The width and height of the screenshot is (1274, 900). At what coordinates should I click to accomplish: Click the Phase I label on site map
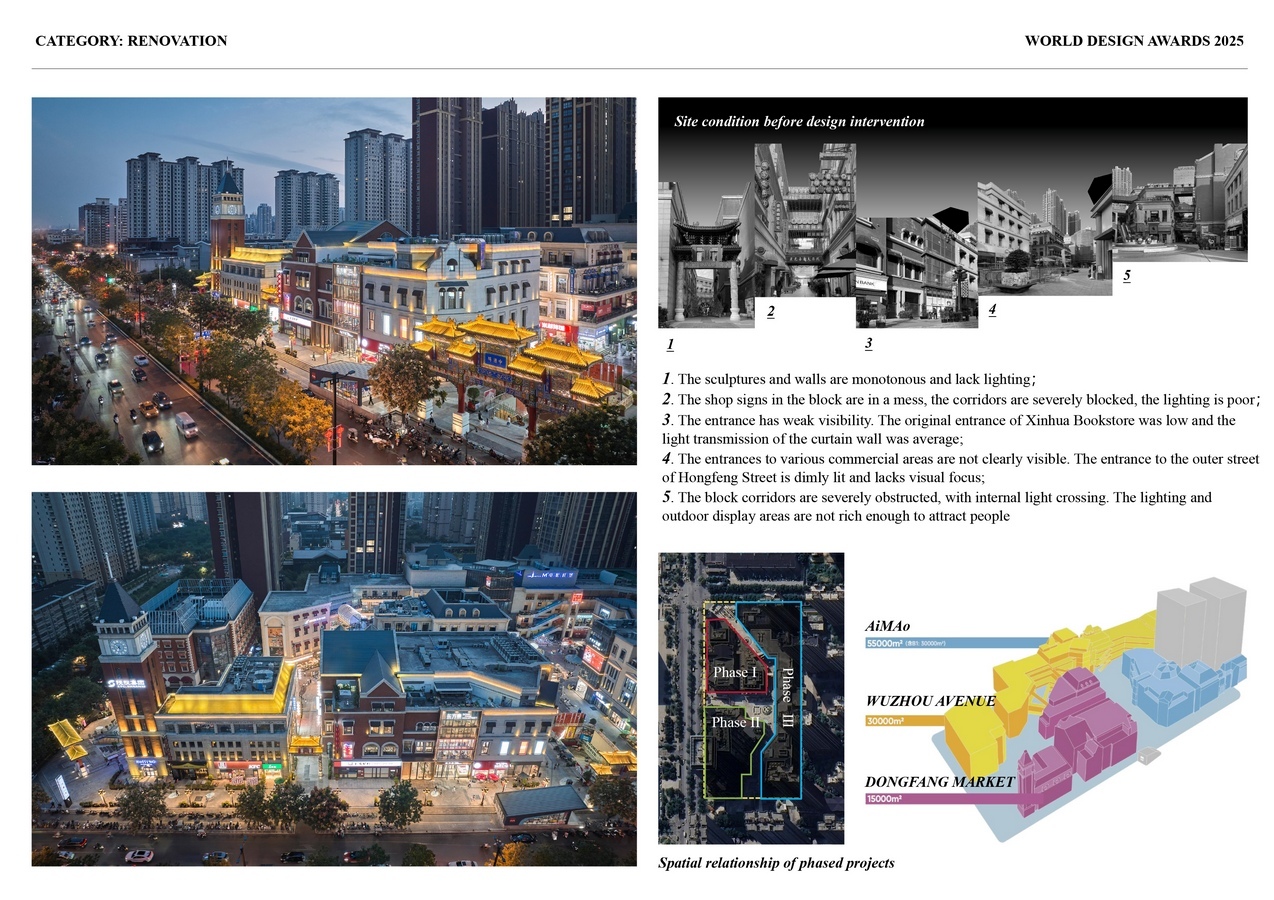(734, 673)
